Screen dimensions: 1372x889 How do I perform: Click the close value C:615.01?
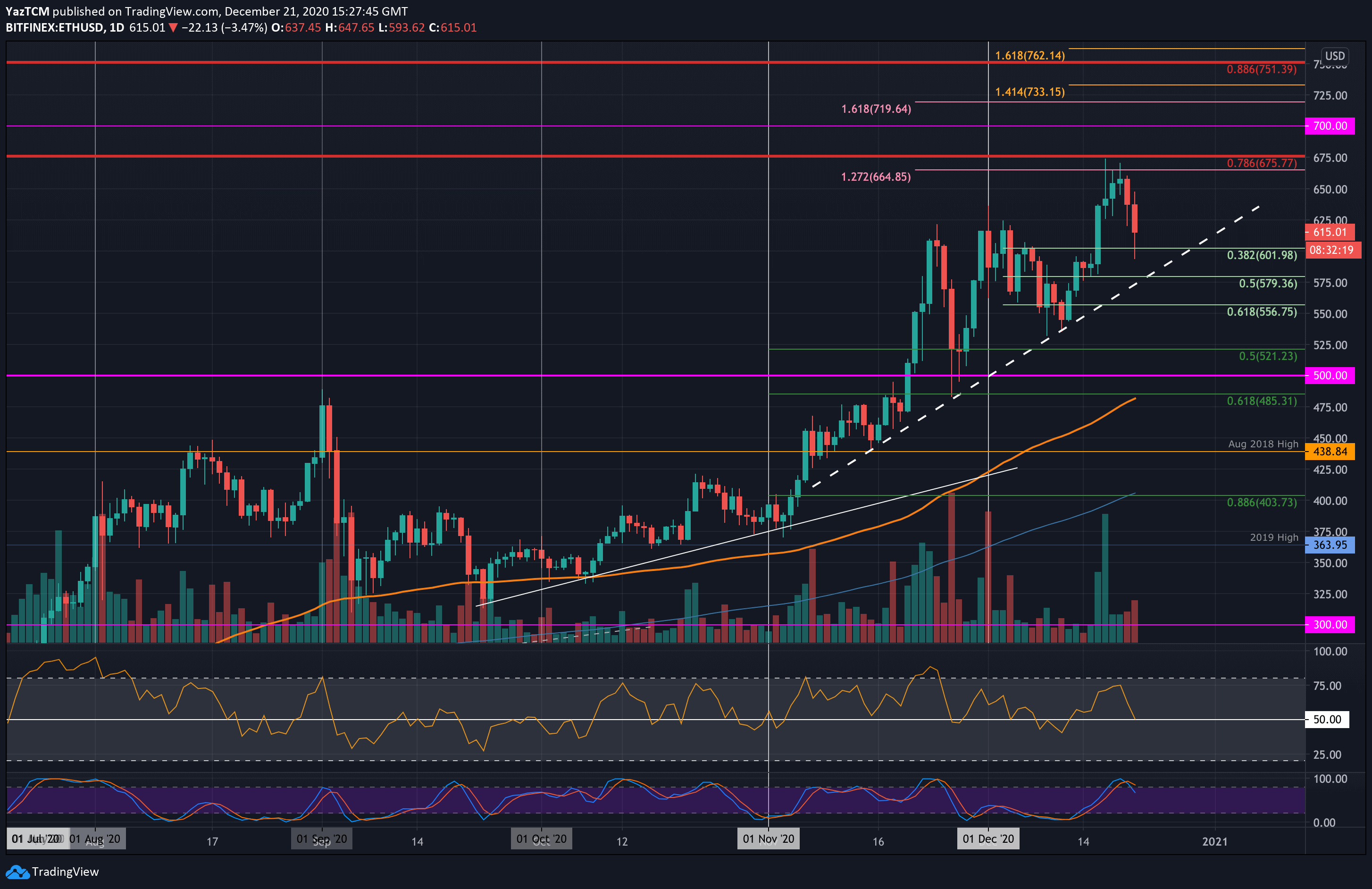(x=452, y=28)
